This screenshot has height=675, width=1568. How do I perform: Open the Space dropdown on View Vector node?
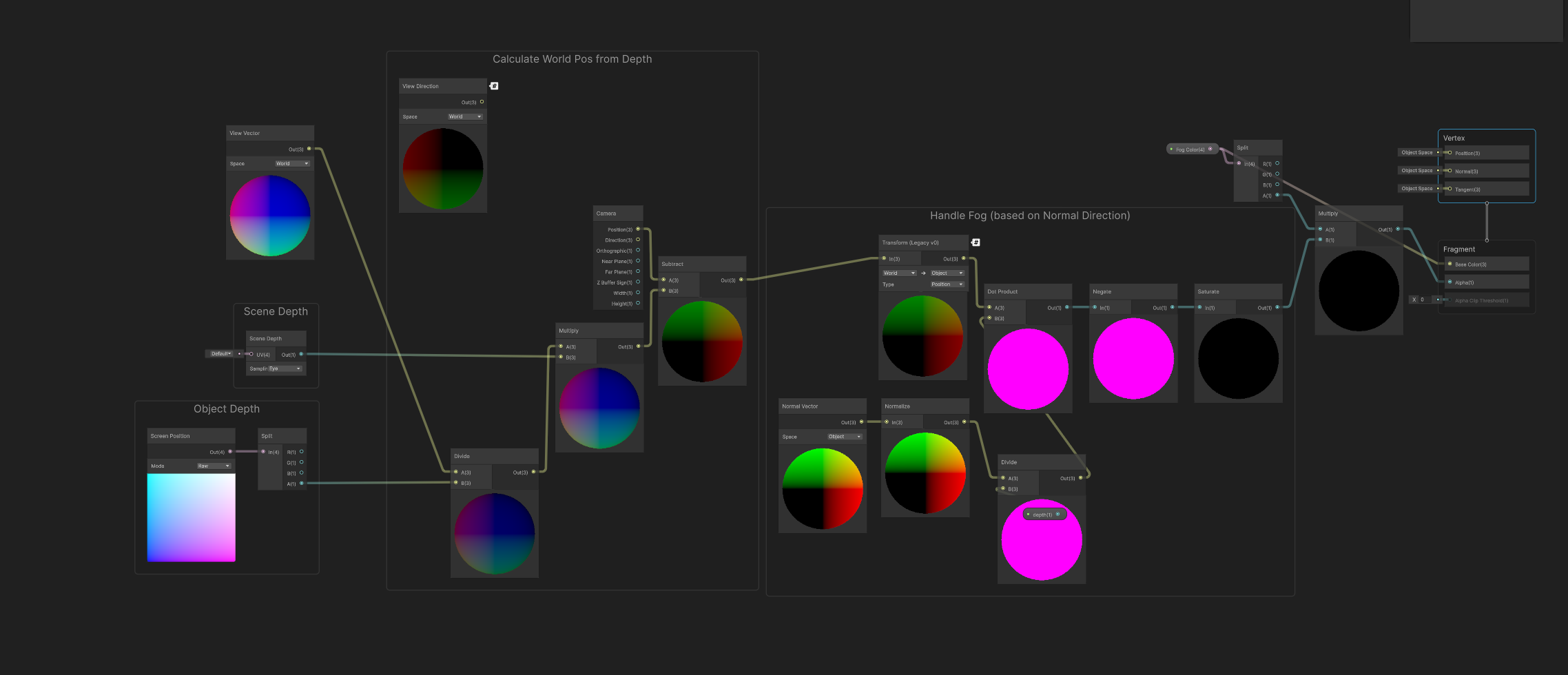coord(292,163)
